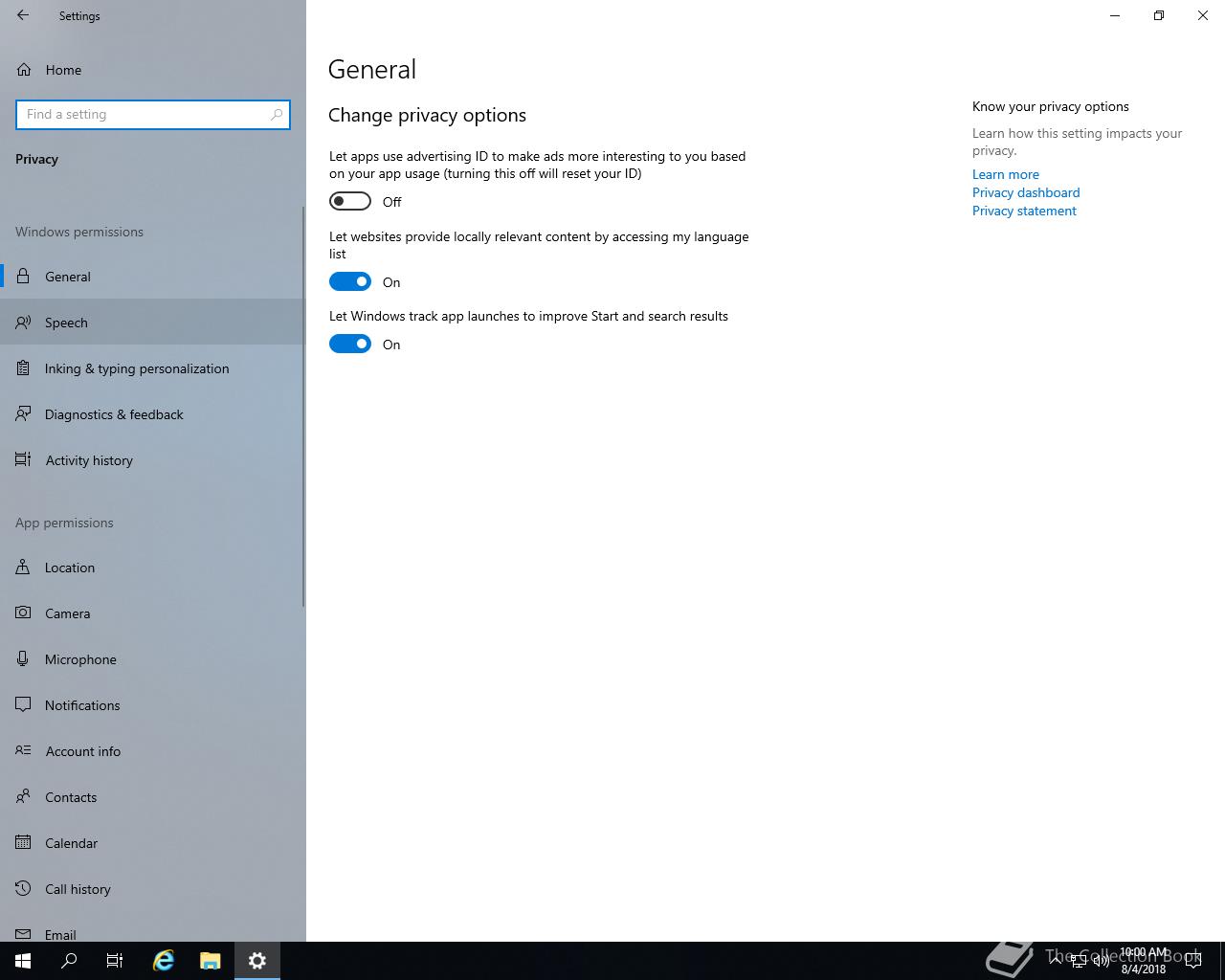
Task: Click the Account info icon
Action: click(x=23, y=751)
